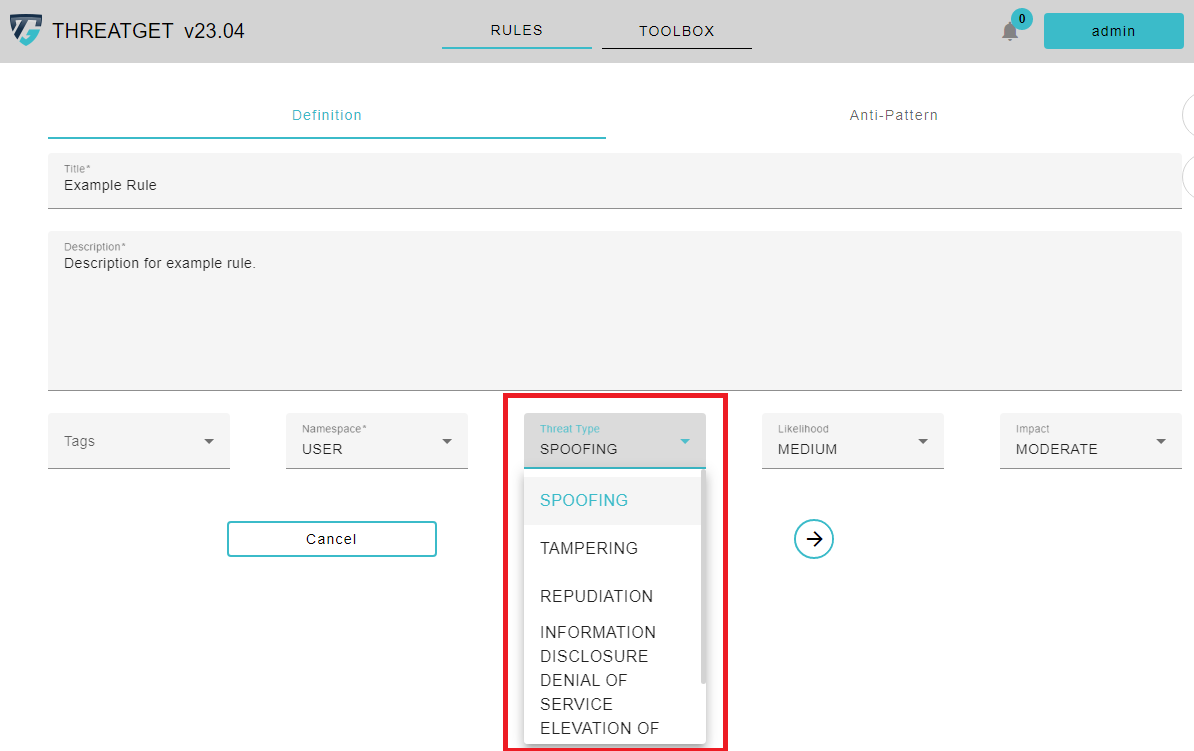Switch to the RULES tab
Image resolution: width=1194 pixels, height=751 pixels.
coord(516,30)
